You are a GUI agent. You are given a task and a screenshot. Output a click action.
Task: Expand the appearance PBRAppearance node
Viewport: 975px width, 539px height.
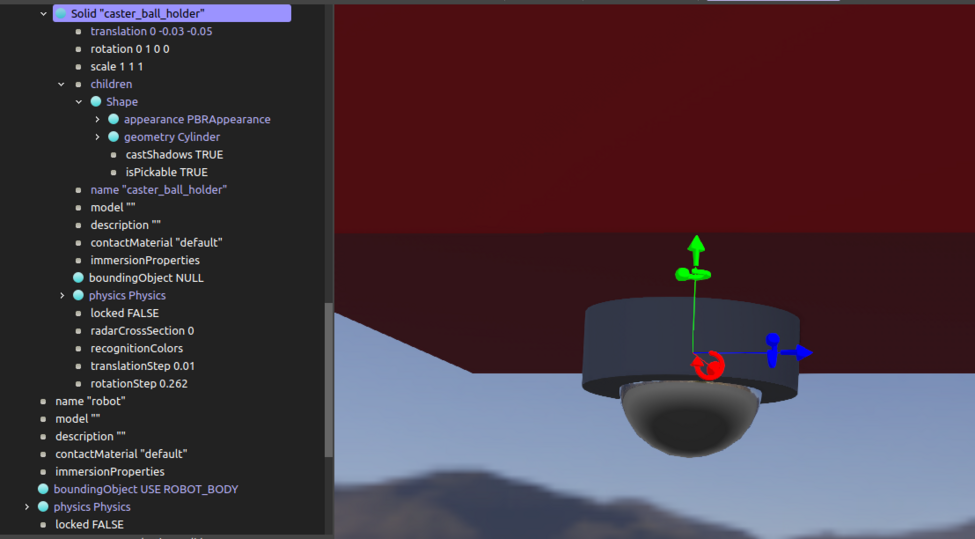point(97,120)
